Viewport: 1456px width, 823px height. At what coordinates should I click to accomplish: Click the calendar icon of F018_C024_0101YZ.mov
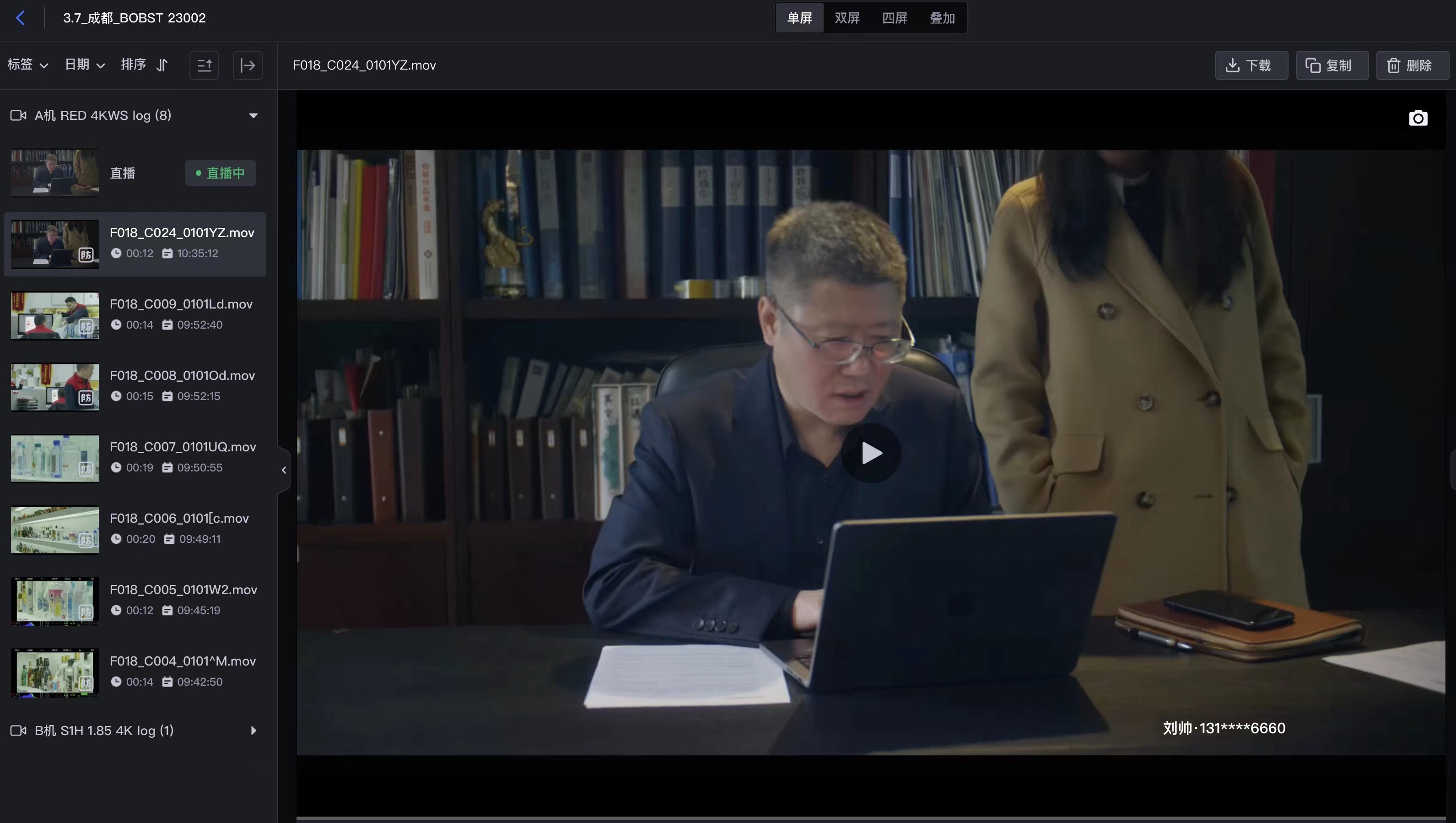coord(167,253)
